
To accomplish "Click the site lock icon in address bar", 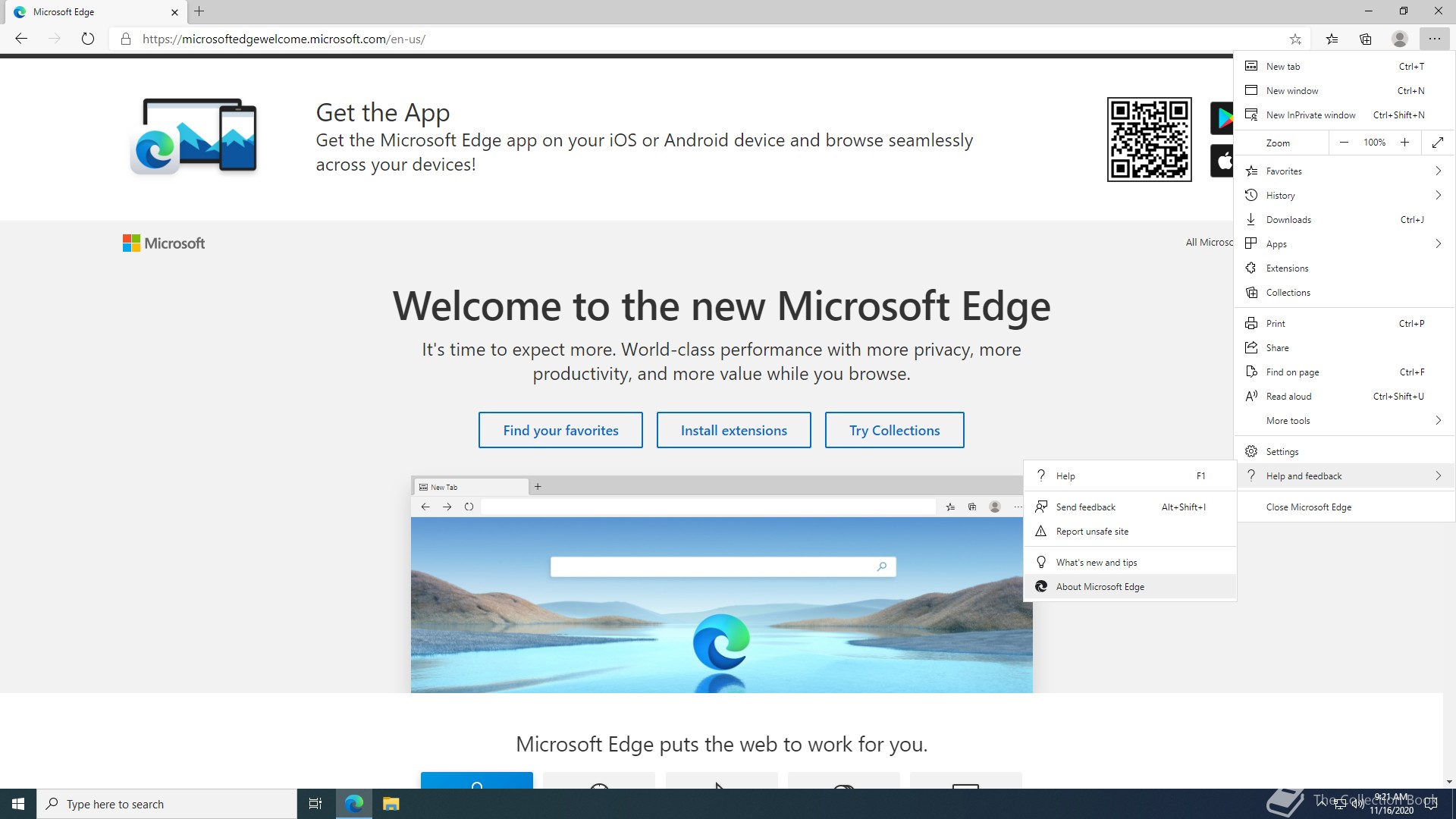I will 126,39.
